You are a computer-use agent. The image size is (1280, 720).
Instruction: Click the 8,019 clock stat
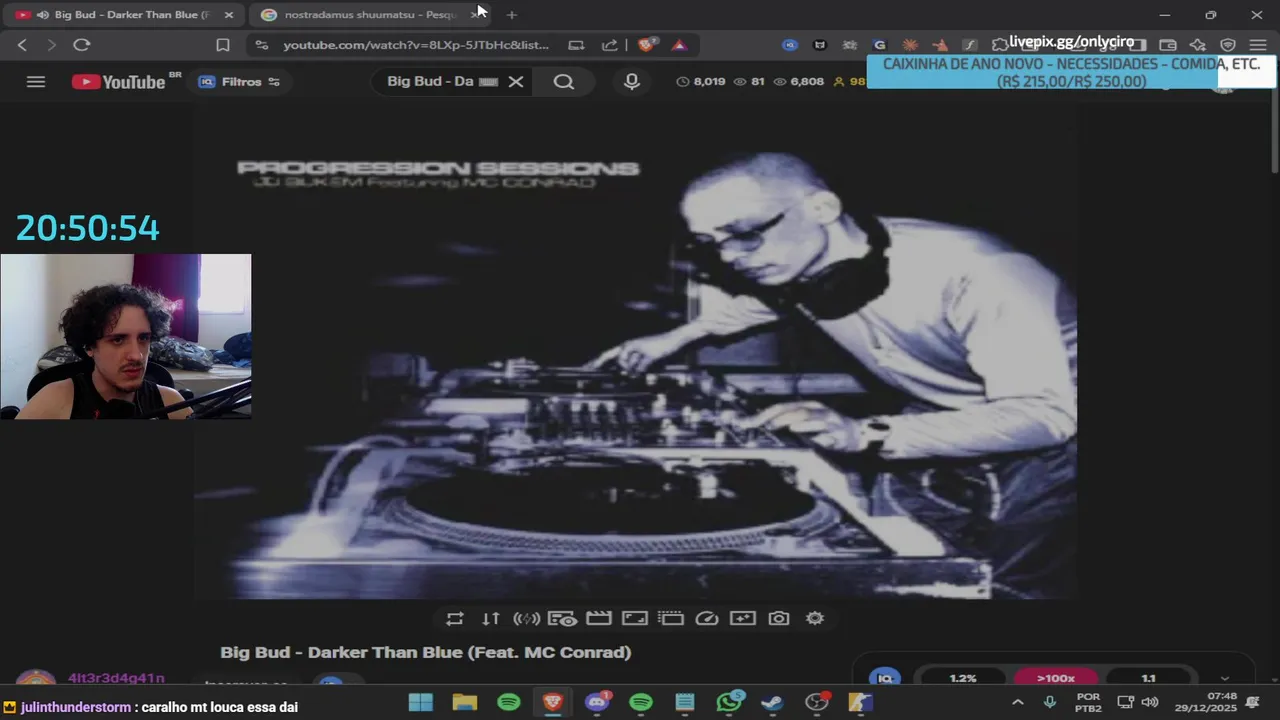tap(701, 82)
